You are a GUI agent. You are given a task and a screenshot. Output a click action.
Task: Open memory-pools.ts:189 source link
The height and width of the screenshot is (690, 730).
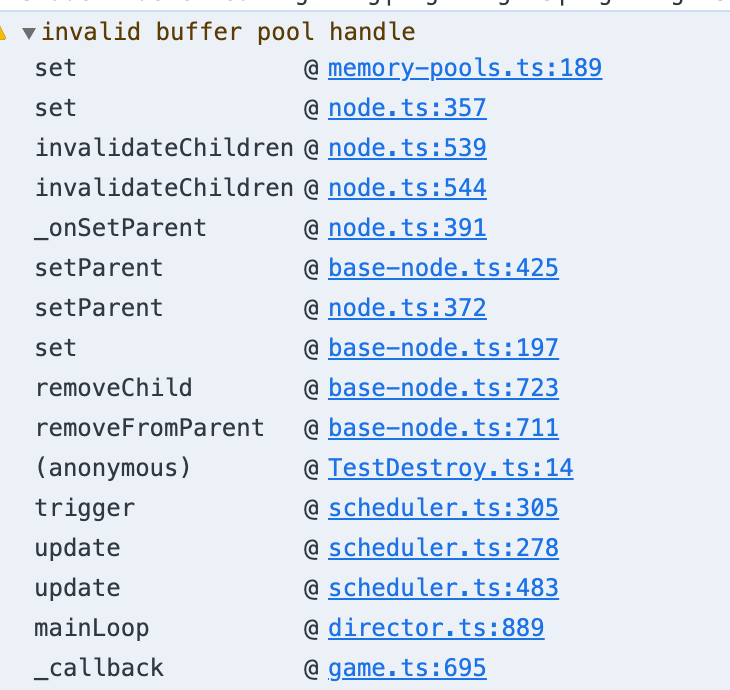[x=464, y=68]
